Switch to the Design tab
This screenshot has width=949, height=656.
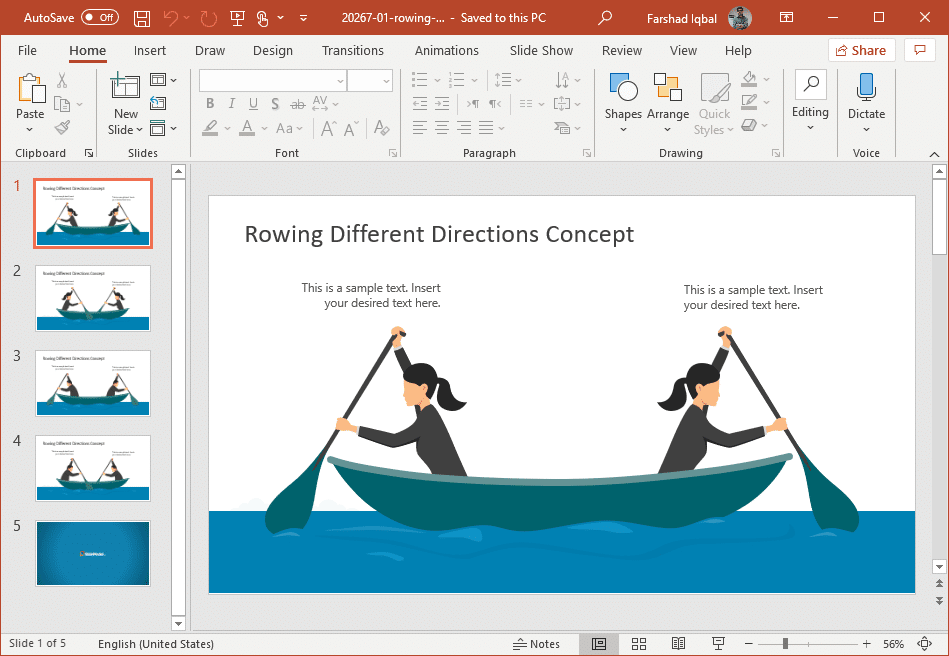pos(272,51)
